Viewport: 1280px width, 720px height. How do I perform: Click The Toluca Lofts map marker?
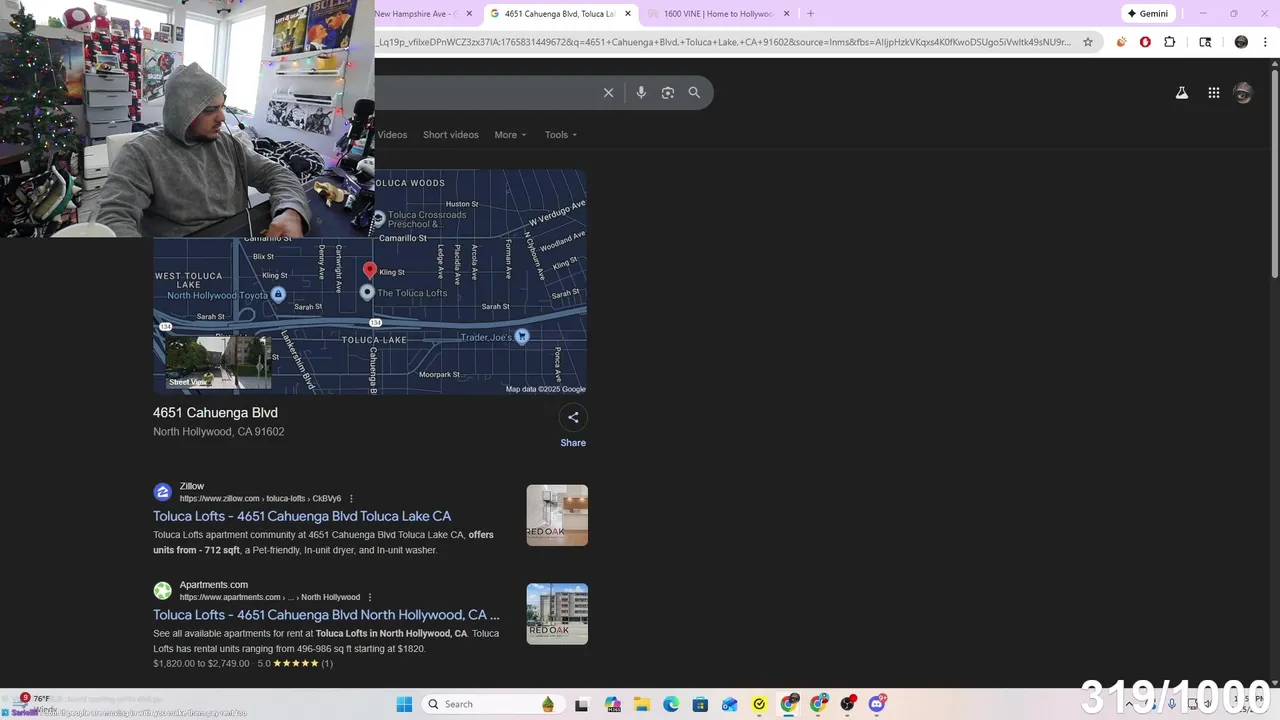367,292
